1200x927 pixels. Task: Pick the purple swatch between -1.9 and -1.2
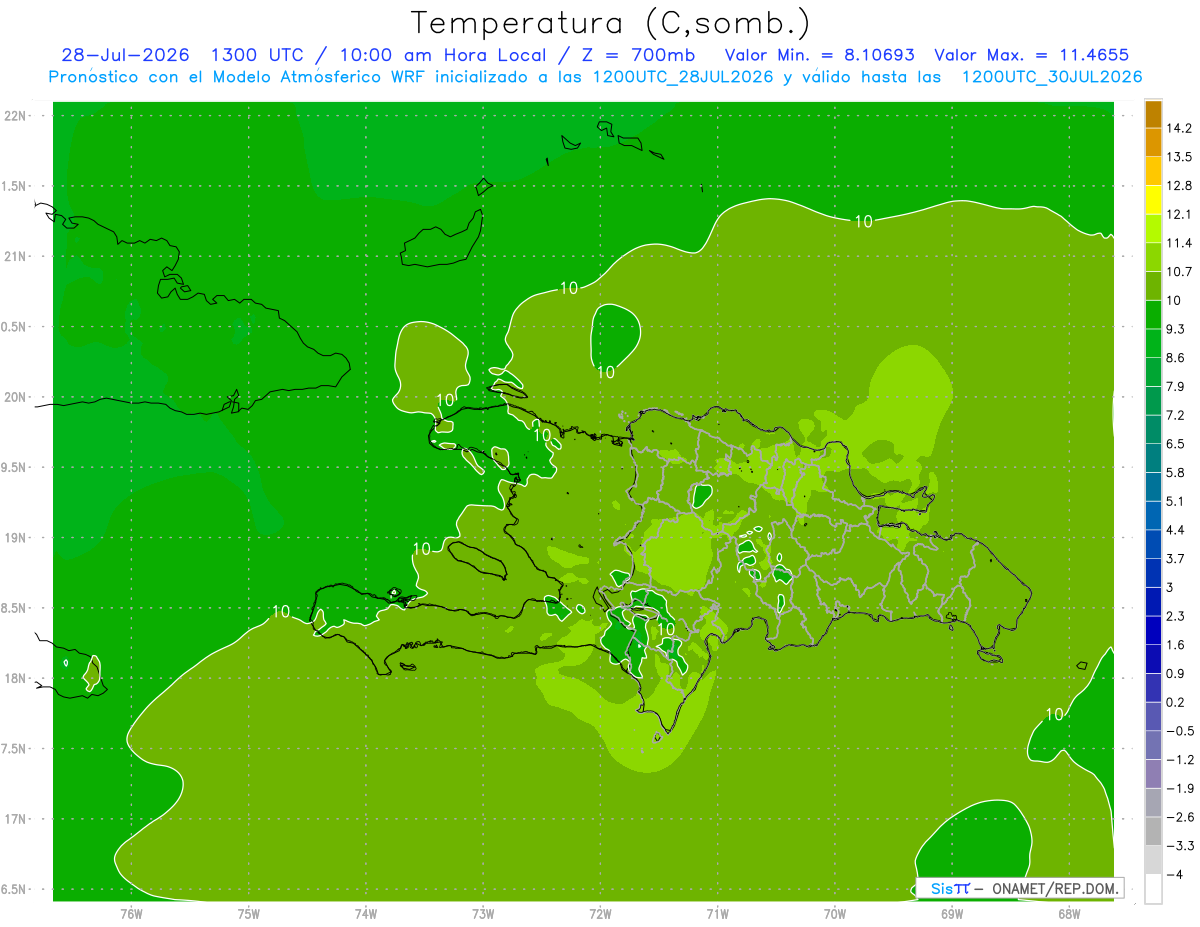tap(1153, 774)
